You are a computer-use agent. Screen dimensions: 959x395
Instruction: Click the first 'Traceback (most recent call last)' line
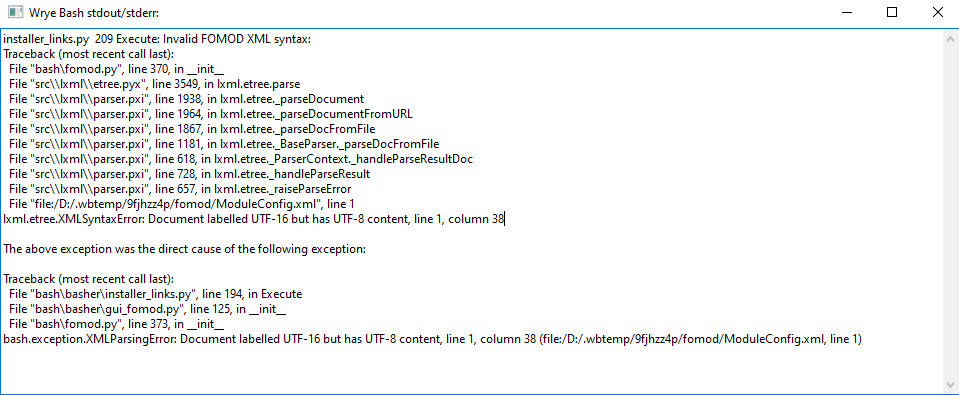click(89, 54)
